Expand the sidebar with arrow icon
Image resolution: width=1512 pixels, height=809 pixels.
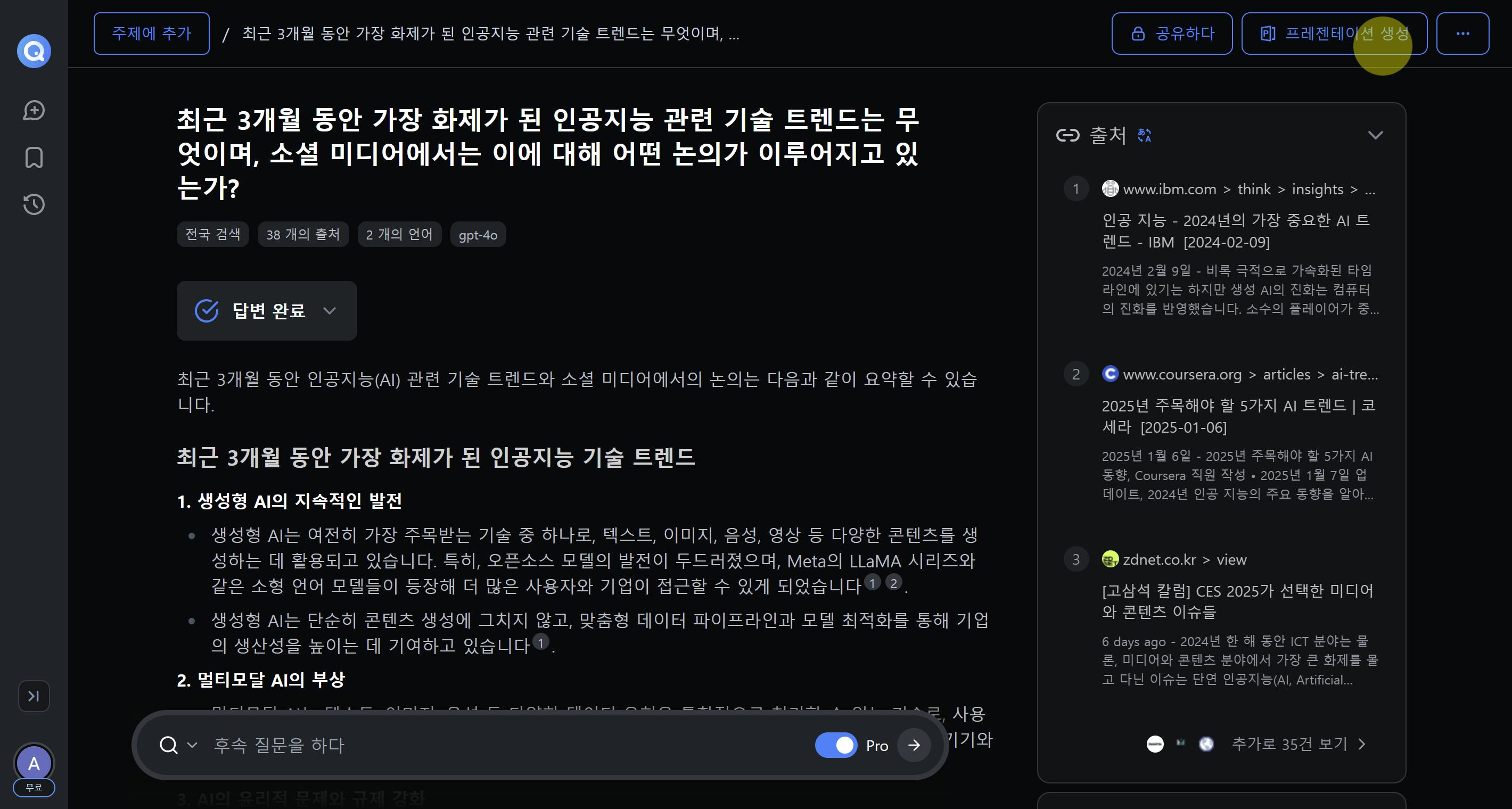pos(34,696)
